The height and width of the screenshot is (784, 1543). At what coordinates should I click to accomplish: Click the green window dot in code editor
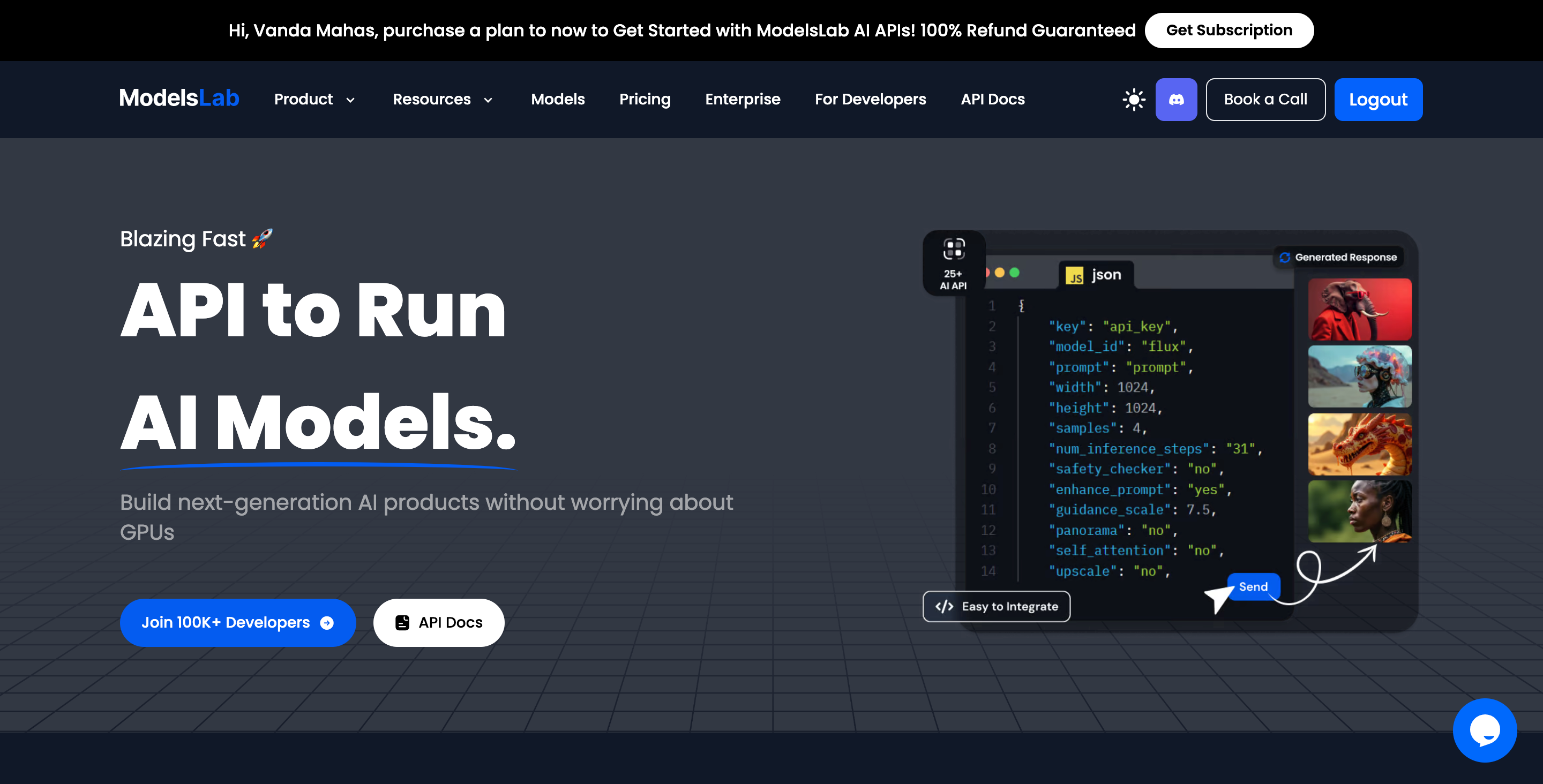[1014, 273]
